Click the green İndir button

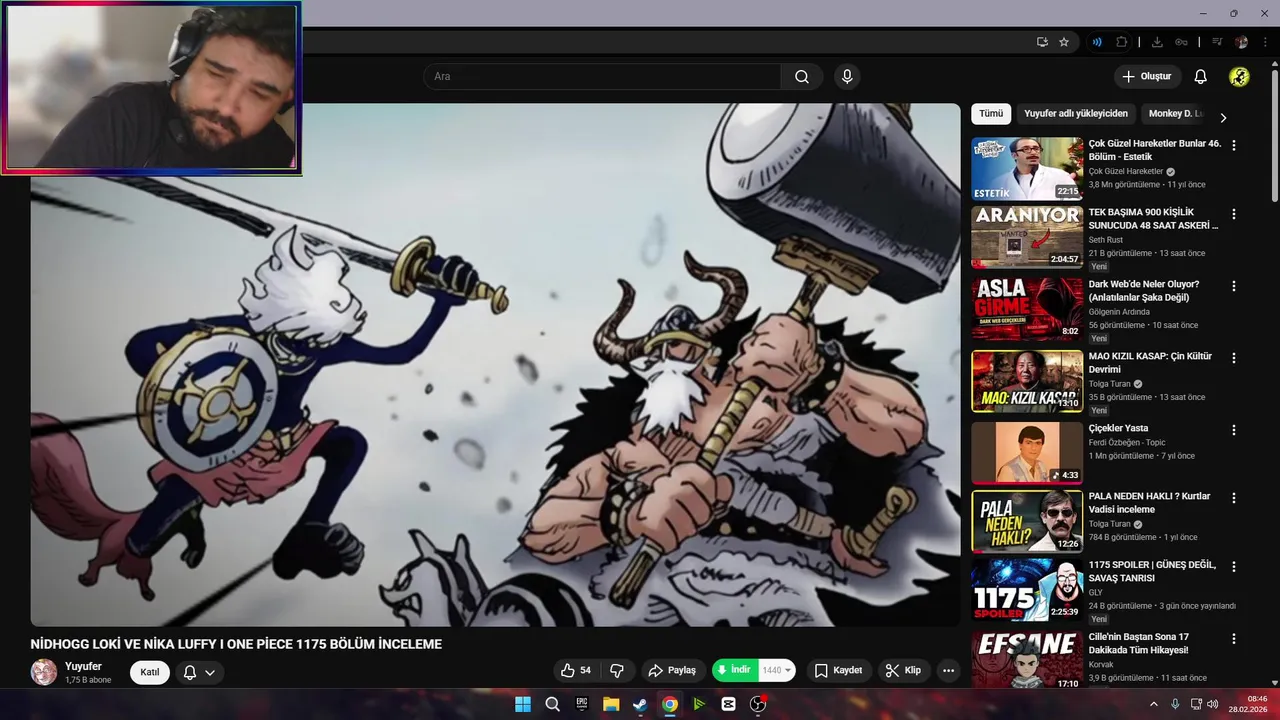(x=735, y=670)
